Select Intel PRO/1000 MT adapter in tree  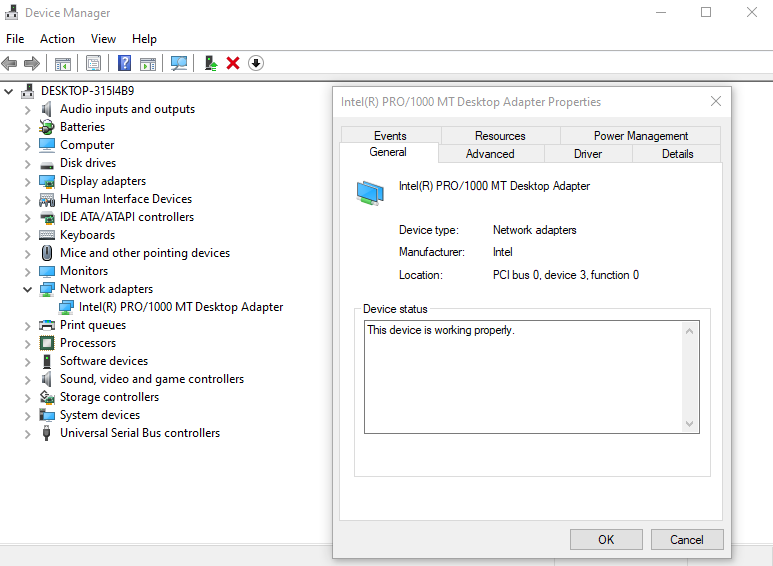[180, 307]
